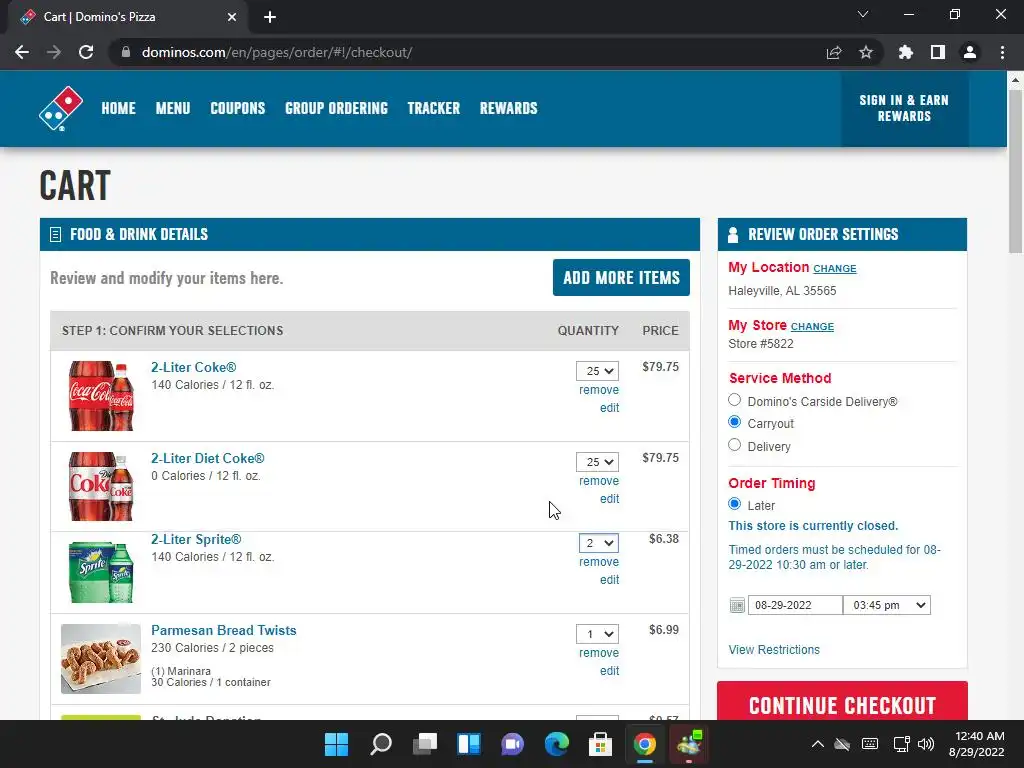Select Domino's Carside Delivery radio option
This screenshot has height=768, width=1024.
click(735, 400)
